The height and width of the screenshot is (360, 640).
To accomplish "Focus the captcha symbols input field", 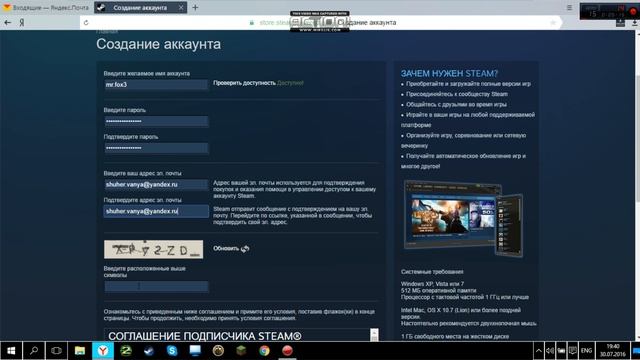I will (x=156, y=287).
